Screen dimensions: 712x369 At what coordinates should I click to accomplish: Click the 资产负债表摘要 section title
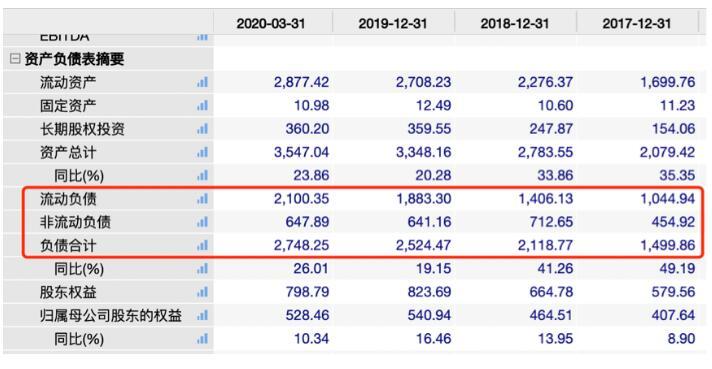pos(74,59)
